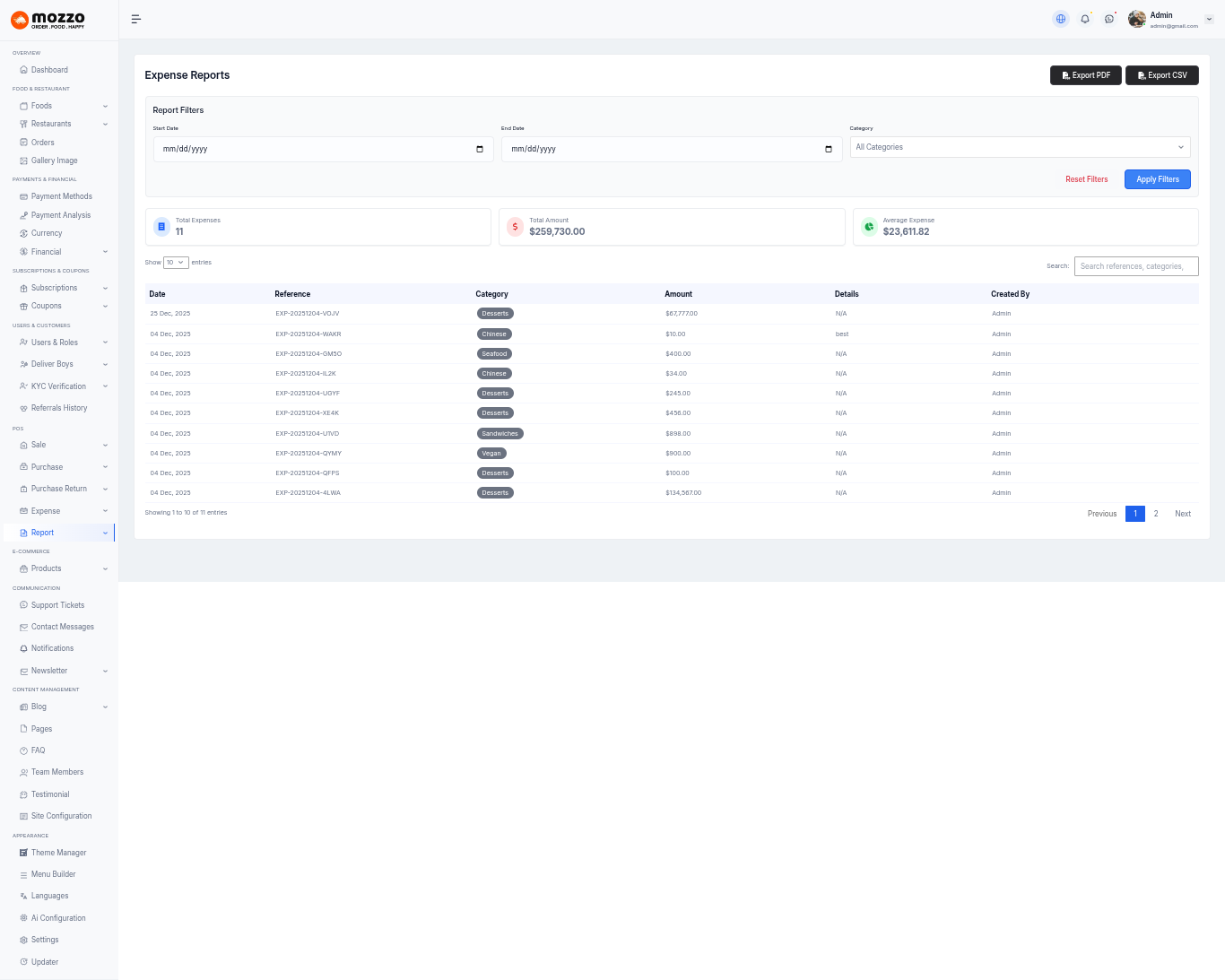Click the Export PDF button
The image size is (1225, 980).
pos(1085,75)
